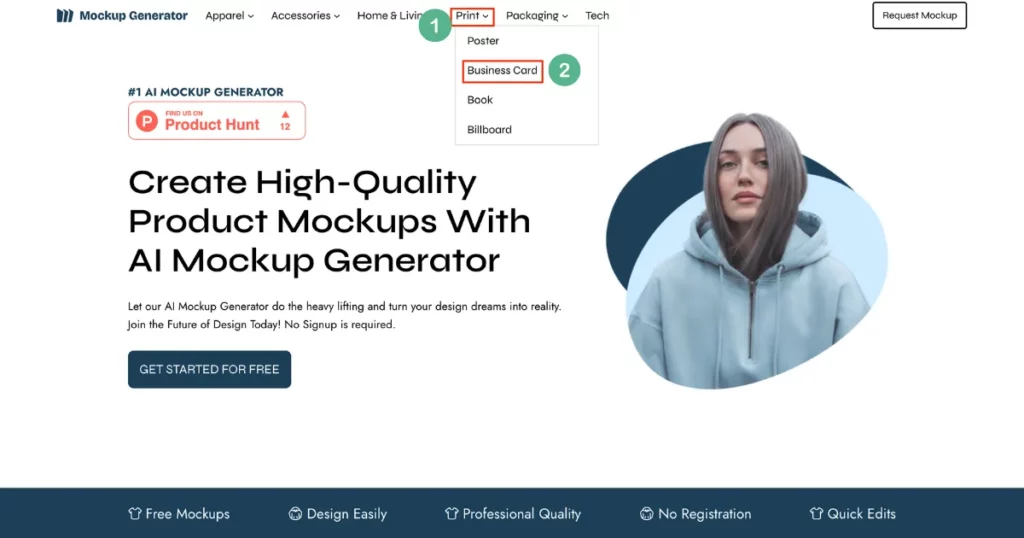Click the Design Easily icon
The width and height of the screenshot is (1024, 538).
(x=295, y=514)
